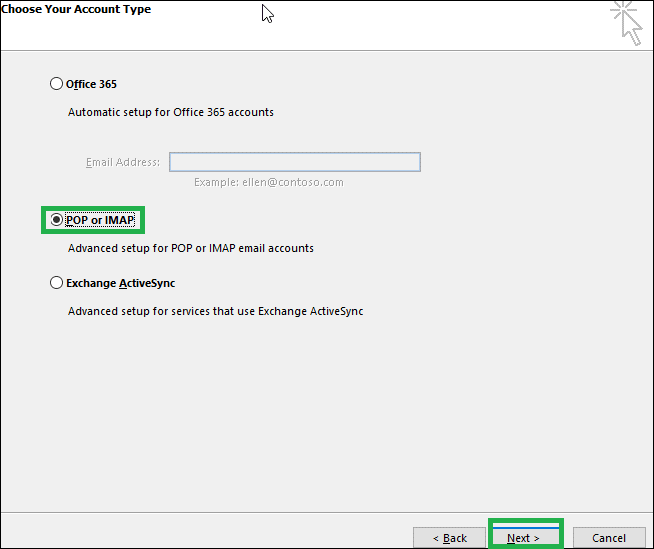Click the Exchange ActiveSync label text
This screenshot has width=654, height=549.
point(121,283)
